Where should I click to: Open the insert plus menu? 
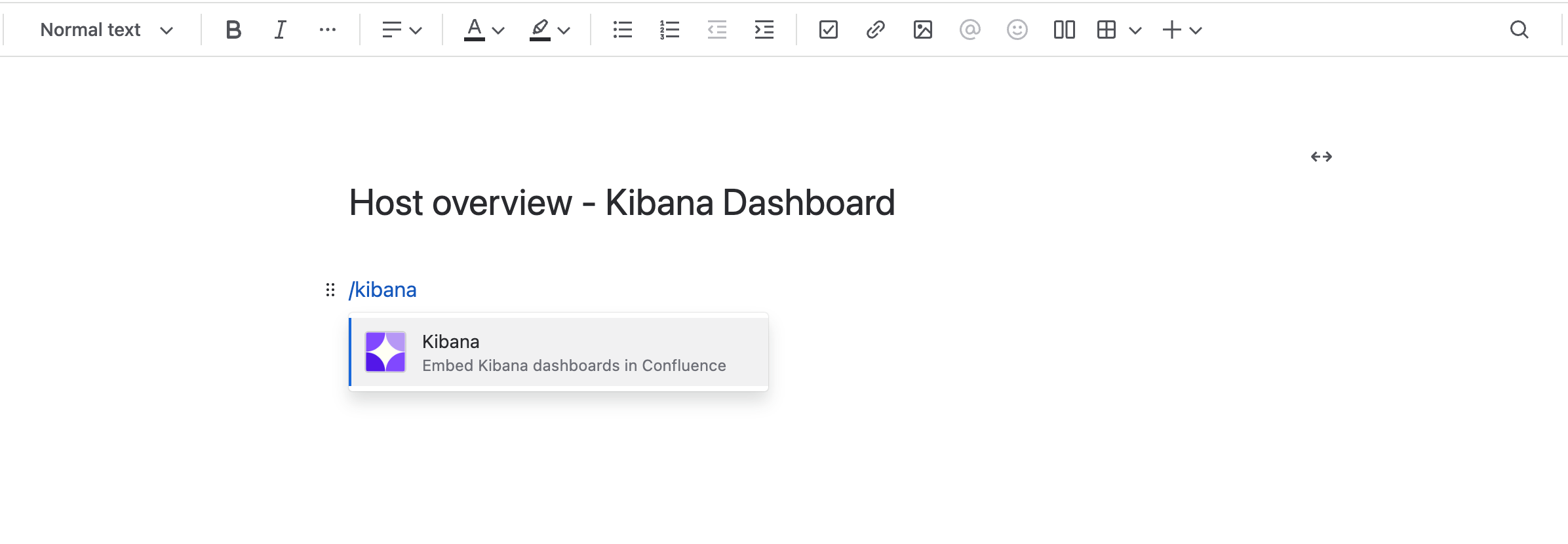pyautogui.click(x=1172, y=29)
